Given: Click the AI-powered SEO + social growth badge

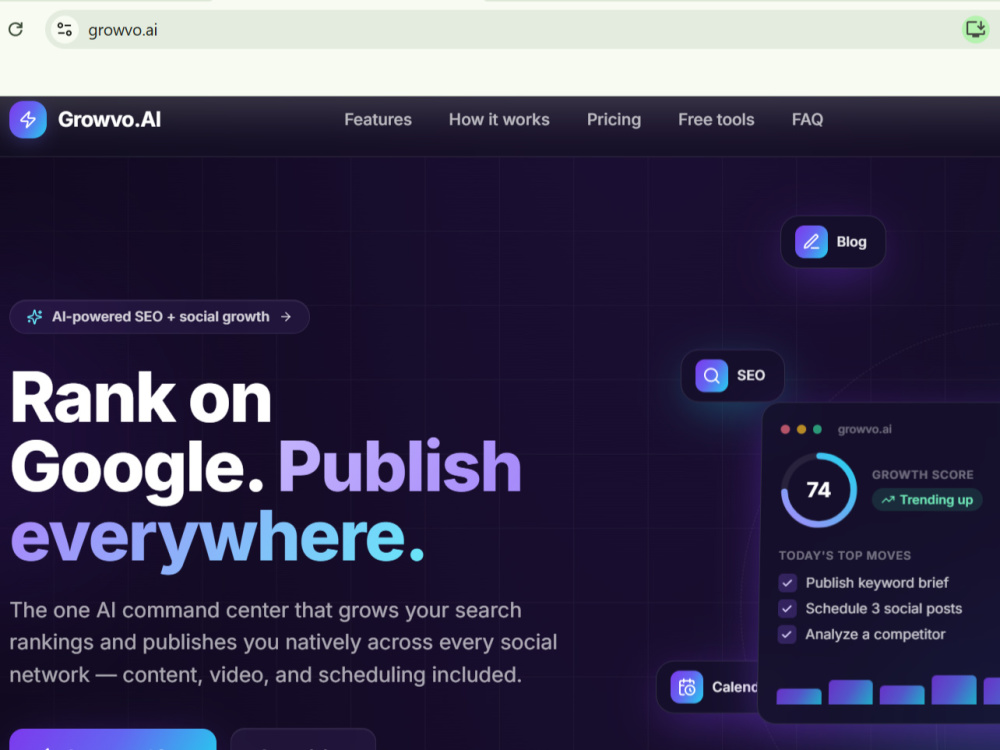Looking at the screenshot, I should click(x=159, y=317).
